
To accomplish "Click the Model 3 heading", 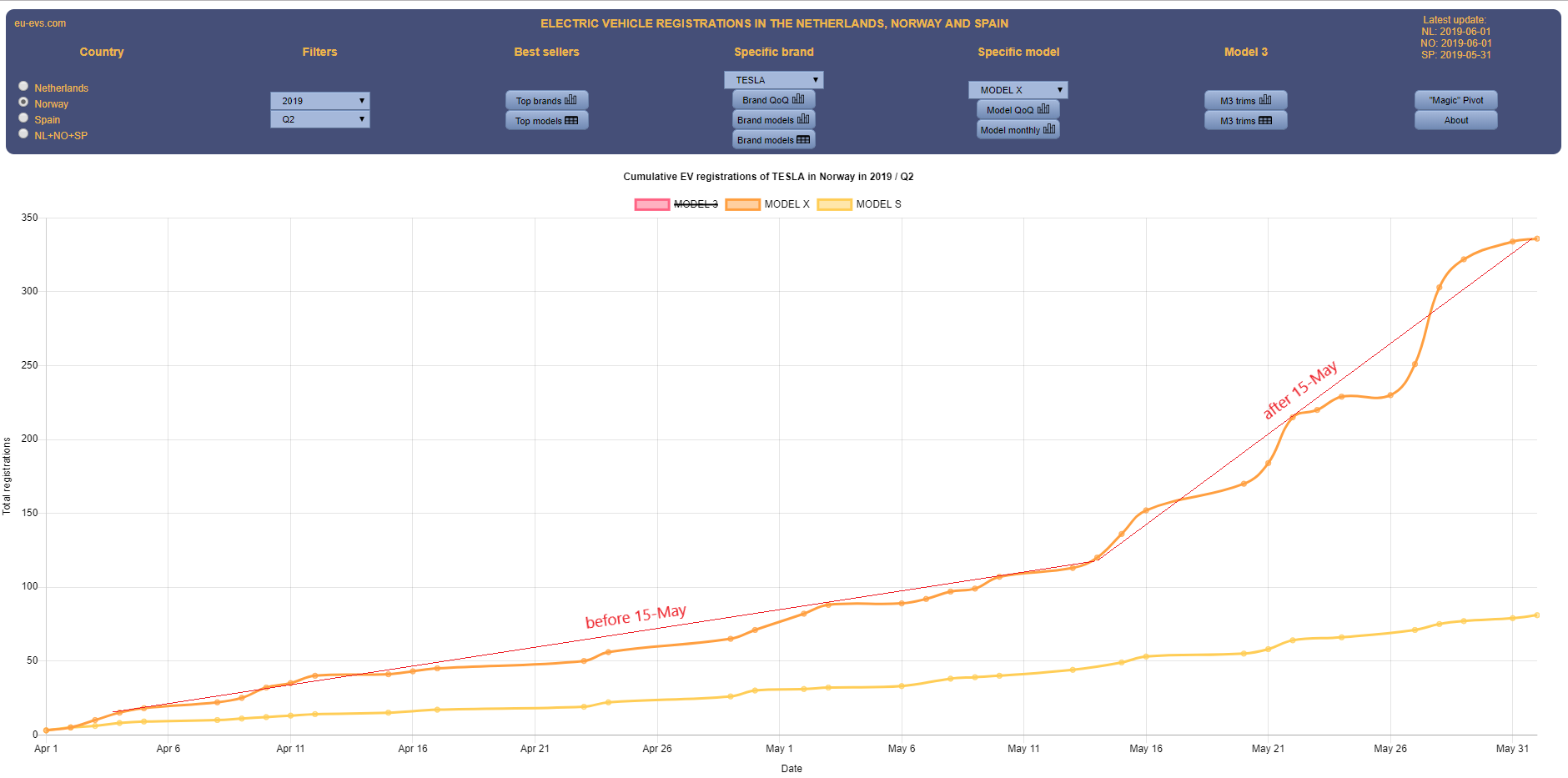I will click(1246, 52).
